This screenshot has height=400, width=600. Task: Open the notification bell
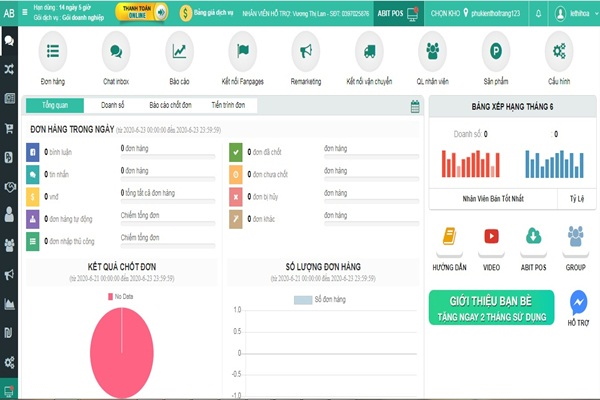point(538,14)
